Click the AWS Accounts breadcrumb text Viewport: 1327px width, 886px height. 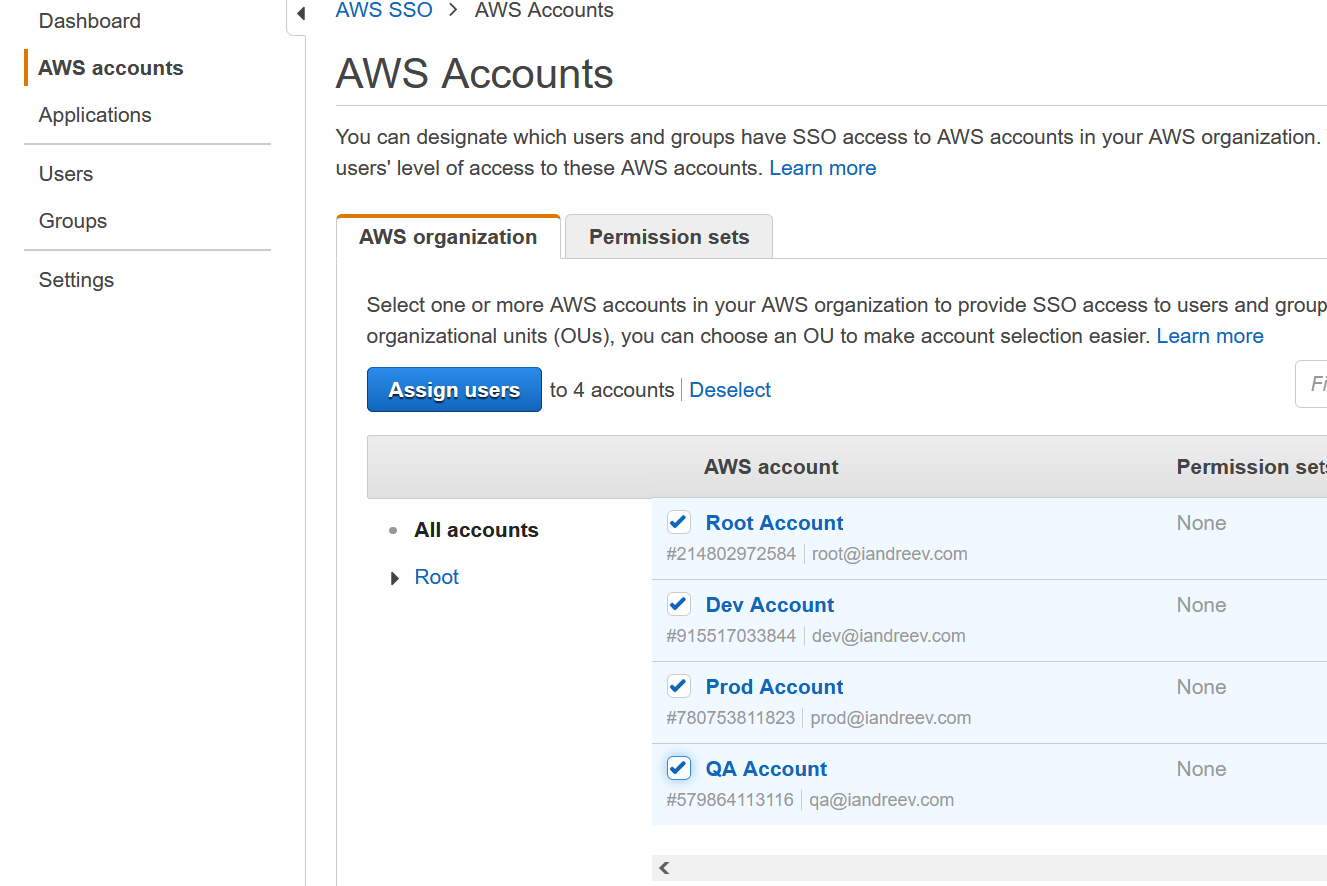[544, 11]
